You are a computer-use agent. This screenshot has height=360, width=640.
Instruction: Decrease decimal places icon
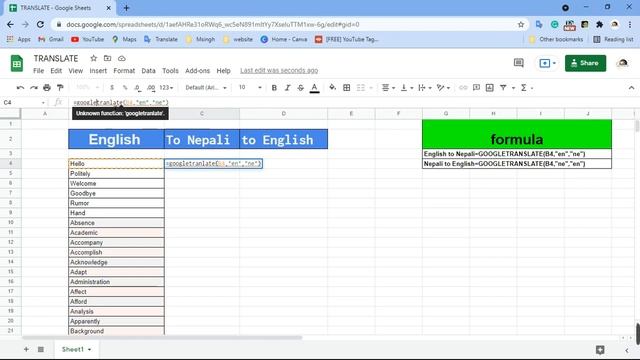138,88
